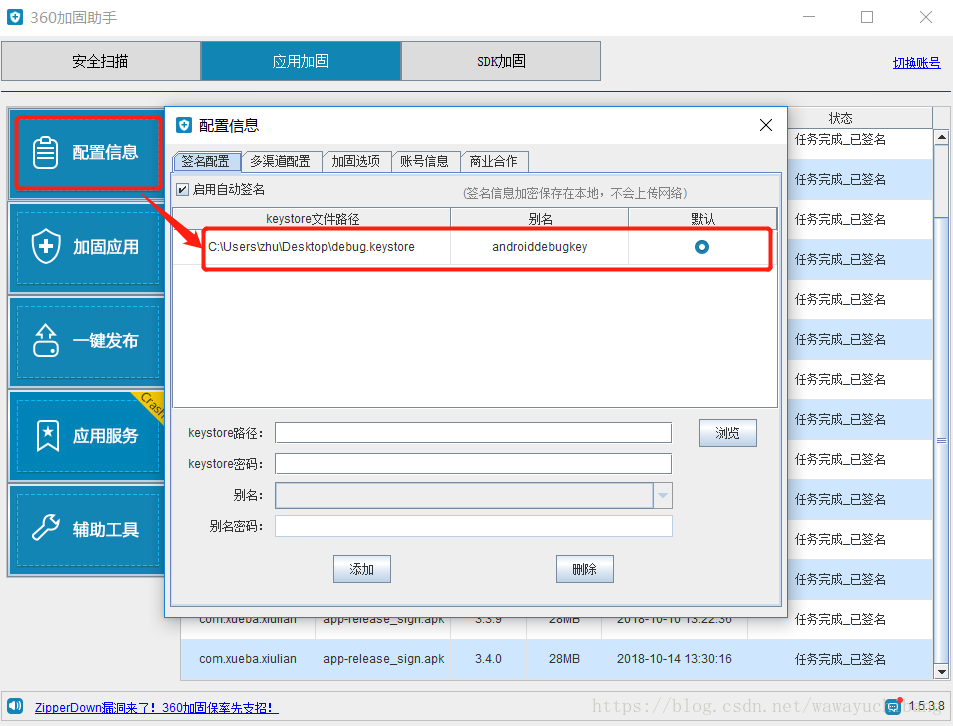Select default radio for debug.keystore row

point(702,247)
